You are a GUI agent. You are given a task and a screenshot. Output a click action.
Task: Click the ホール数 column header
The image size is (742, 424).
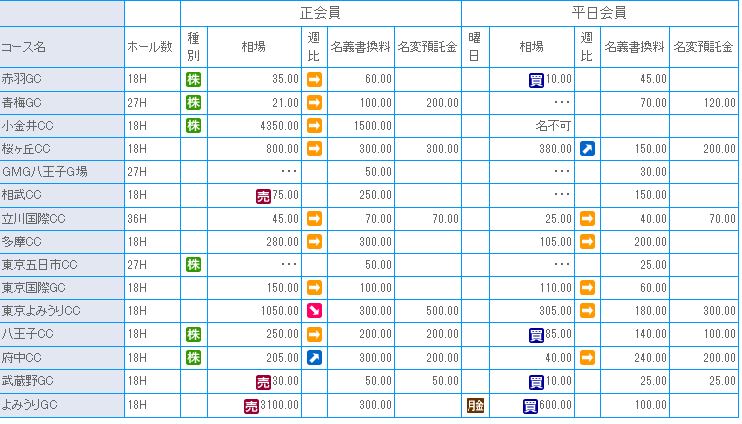point(150,47)
